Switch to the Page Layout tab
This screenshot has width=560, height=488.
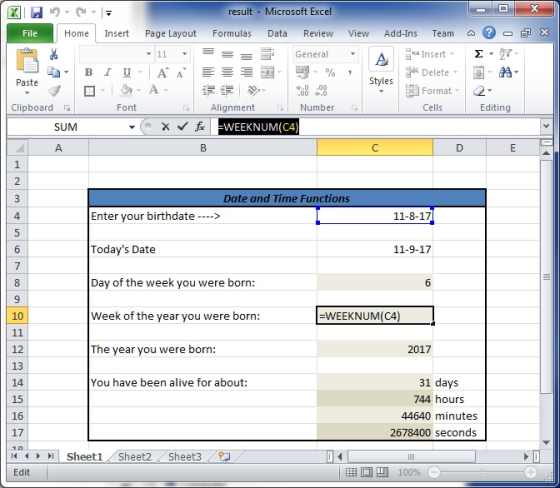170,34
